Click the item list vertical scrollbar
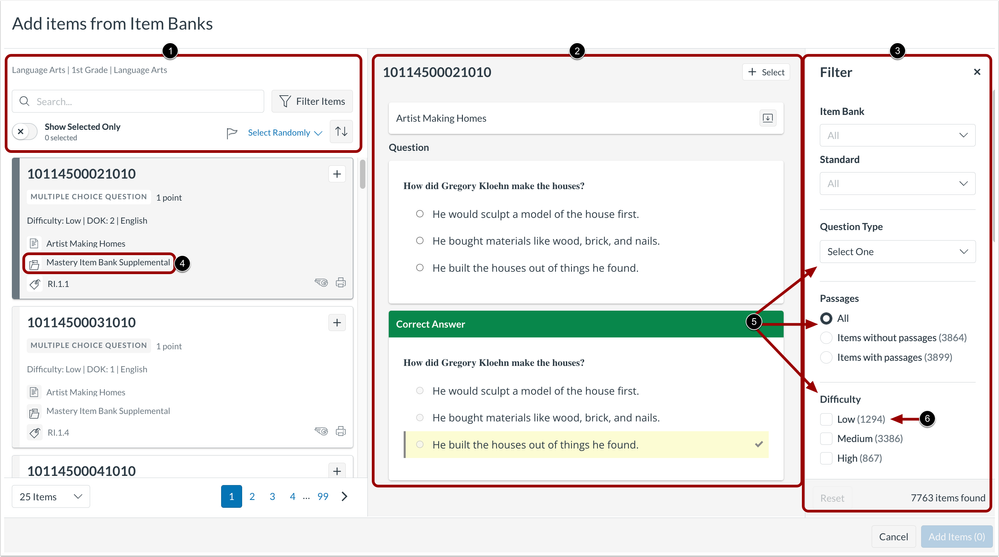 coord(363,174)
